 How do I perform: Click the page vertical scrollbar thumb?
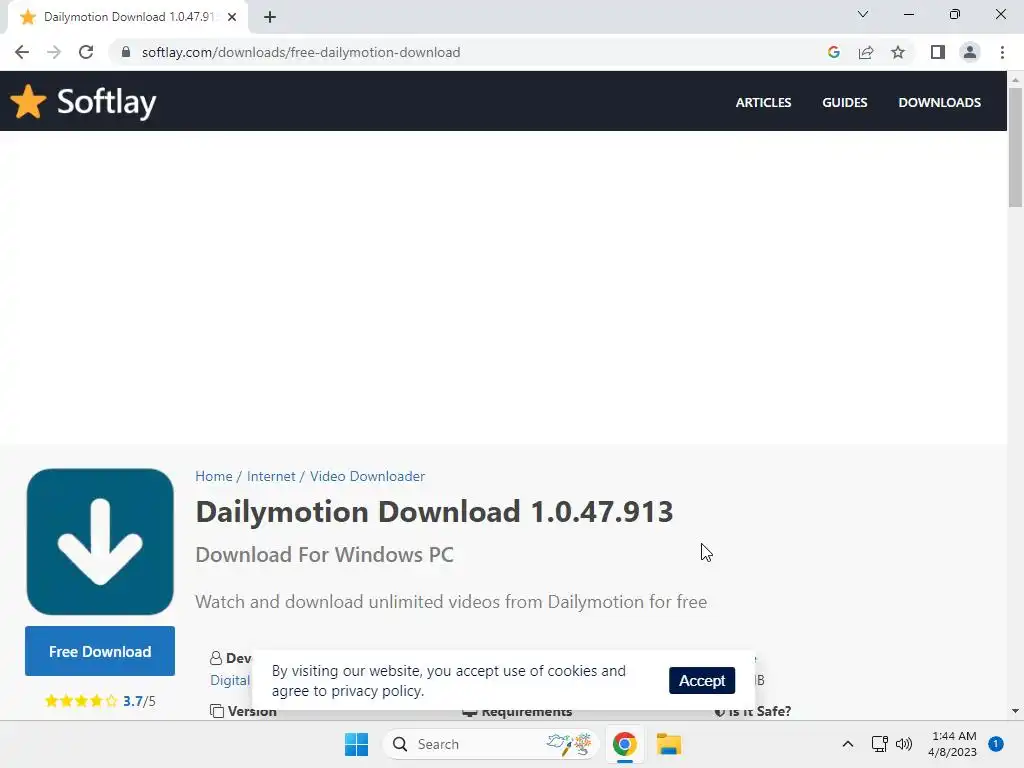tap(1015, 148)
